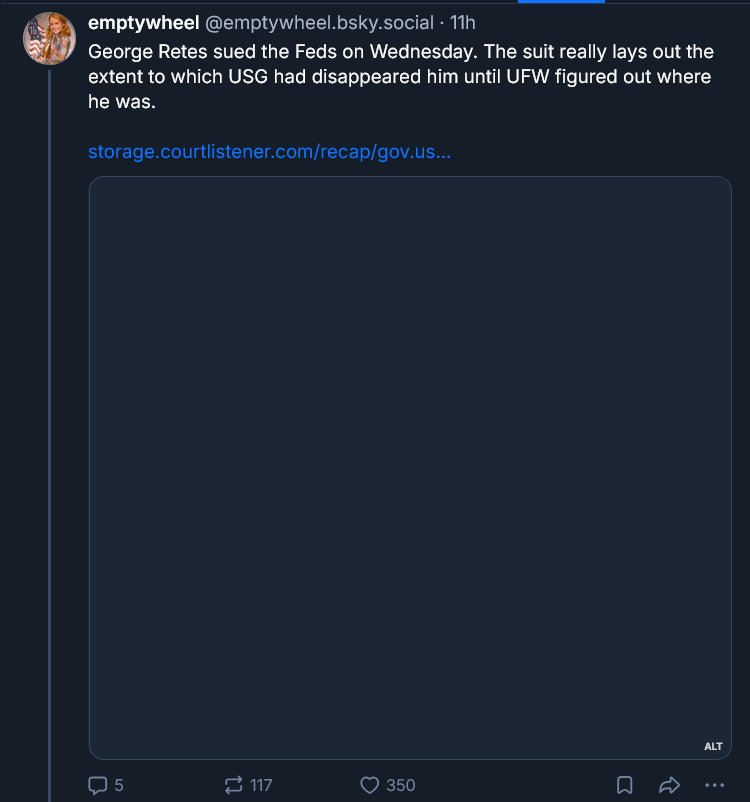
Task: Click the emptywheel profile avatar
Action: pyautogui.click(x=49, y=39)
